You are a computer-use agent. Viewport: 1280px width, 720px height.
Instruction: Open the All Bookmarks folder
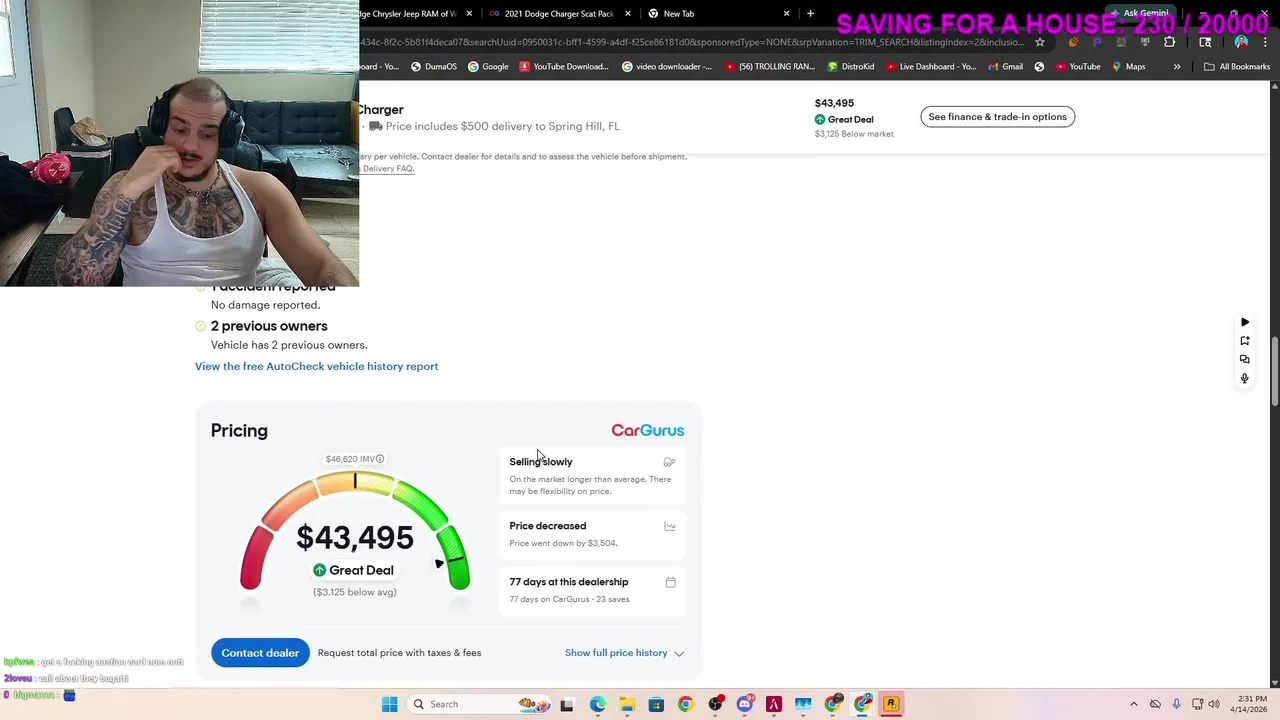[1237, 67]
